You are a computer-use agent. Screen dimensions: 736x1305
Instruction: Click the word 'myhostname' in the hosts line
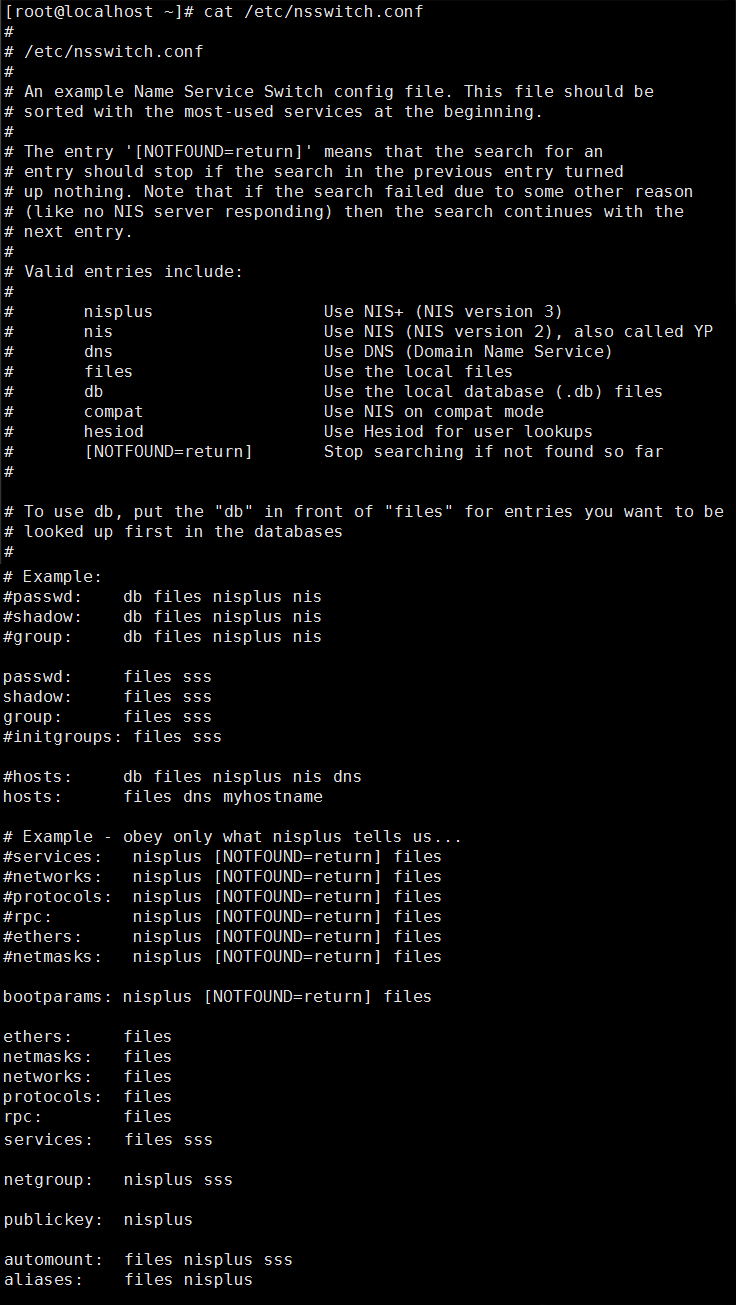[x=273, y=797]
